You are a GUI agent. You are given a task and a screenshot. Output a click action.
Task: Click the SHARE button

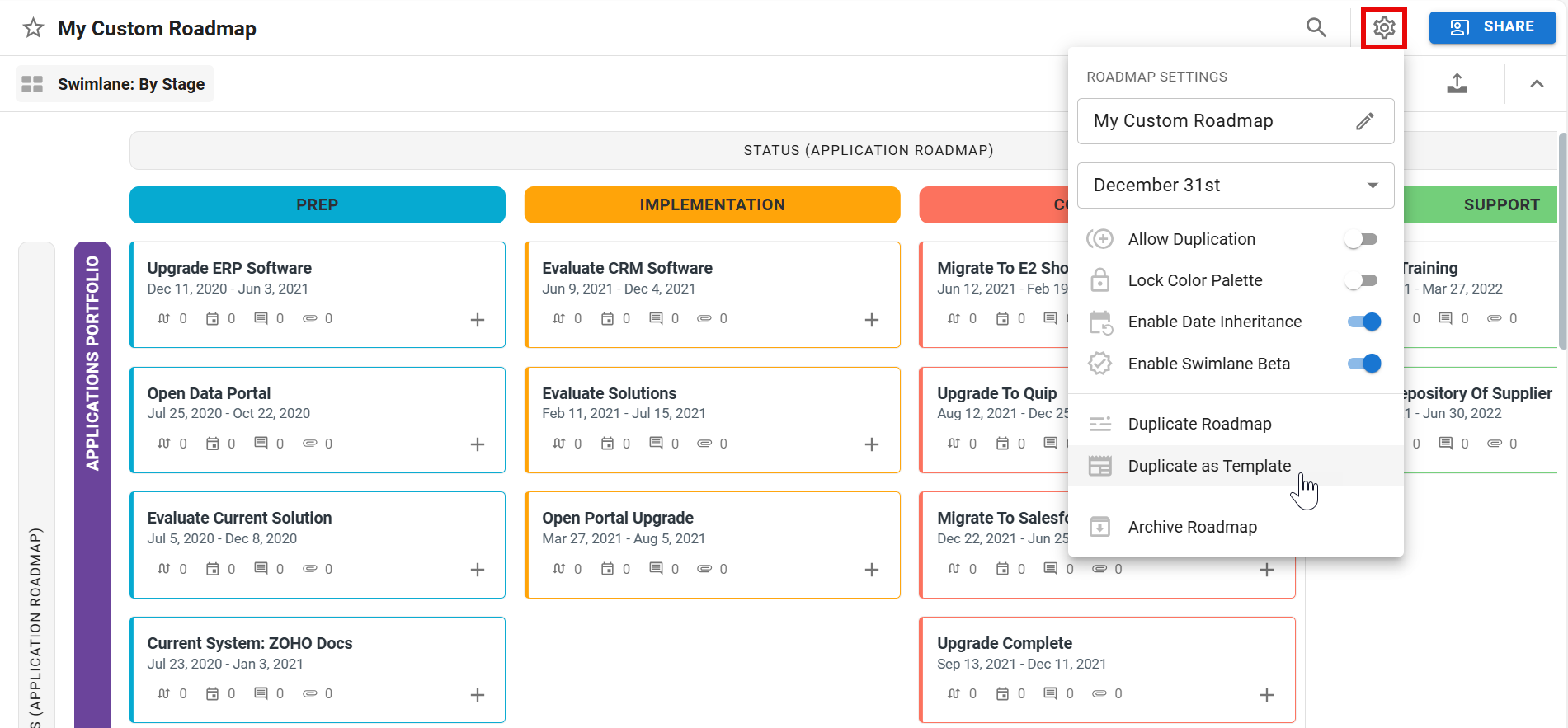[x=1491, y=27]
